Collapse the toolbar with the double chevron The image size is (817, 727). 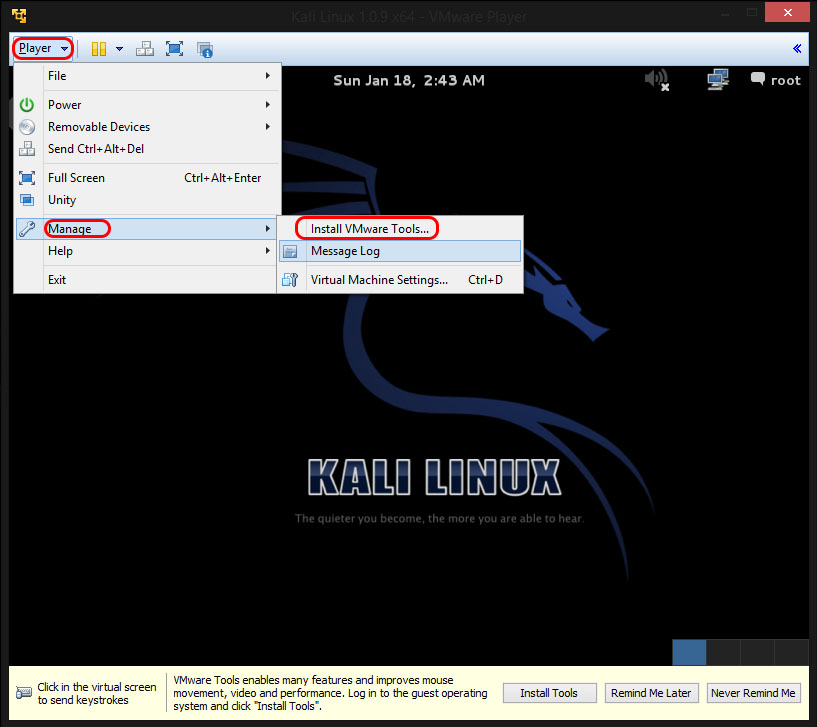click(x=797, y=48)
